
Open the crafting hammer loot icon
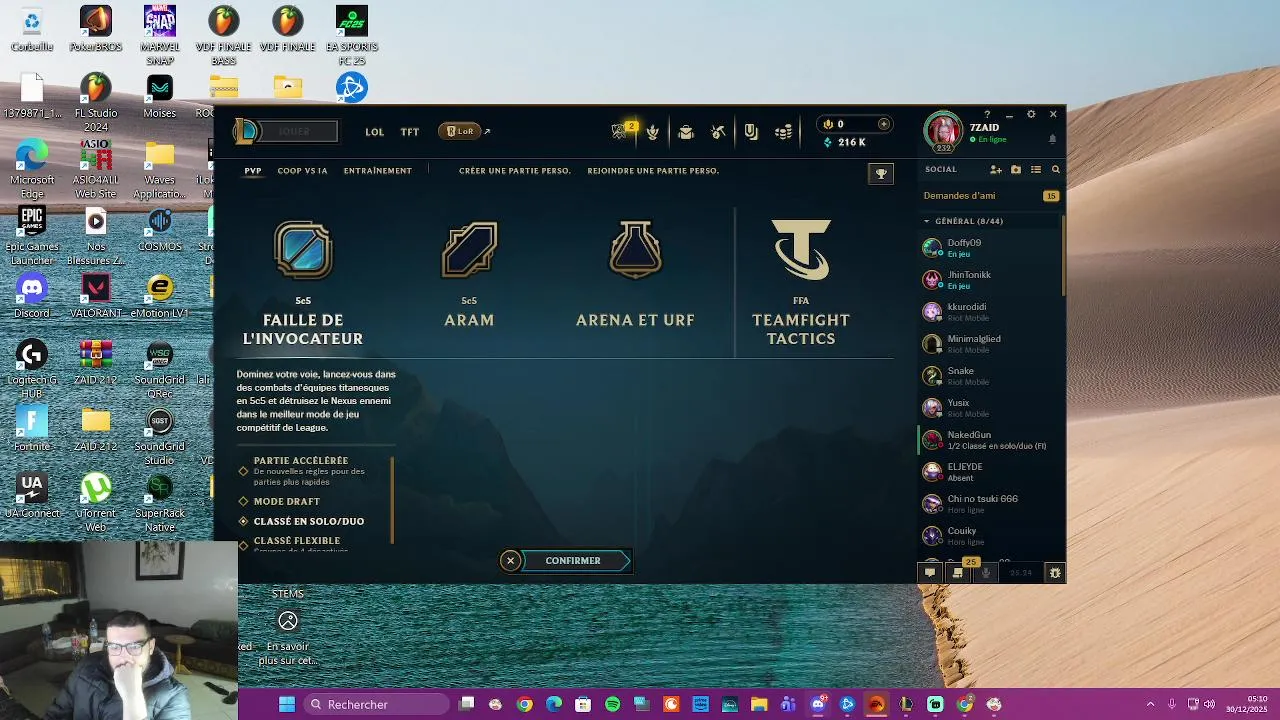pyautogui.click(x=718, y=132)
